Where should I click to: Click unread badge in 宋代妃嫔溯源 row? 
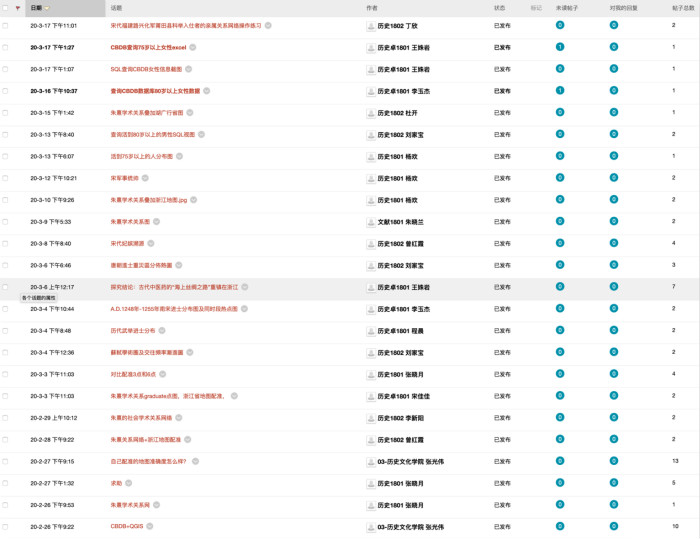[560, 243]
